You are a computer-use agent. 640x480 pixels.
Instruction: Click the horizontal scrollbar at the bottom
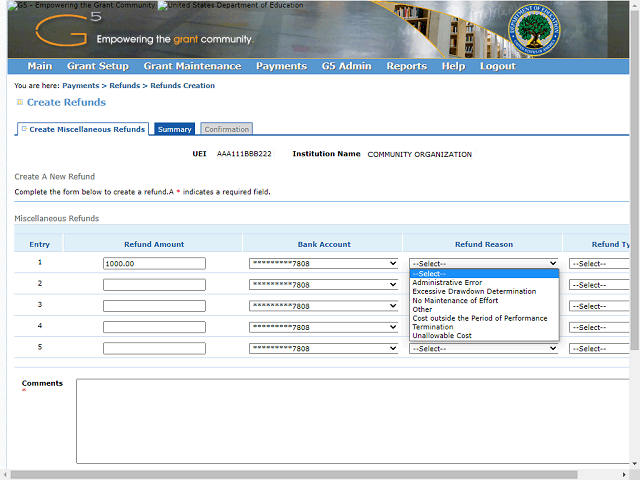click(300, 474)
